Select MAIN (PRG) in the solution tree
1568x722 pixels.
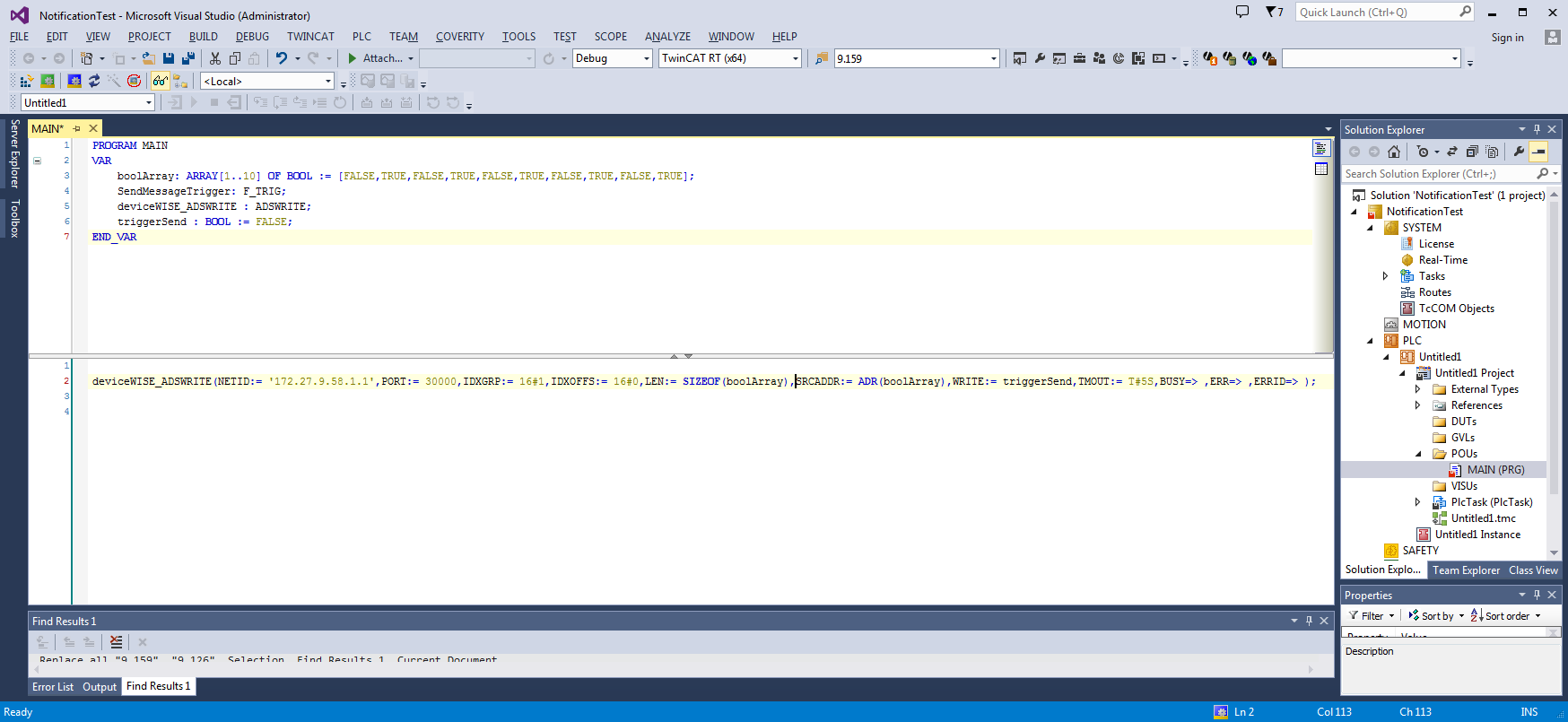coord(1495,470)
